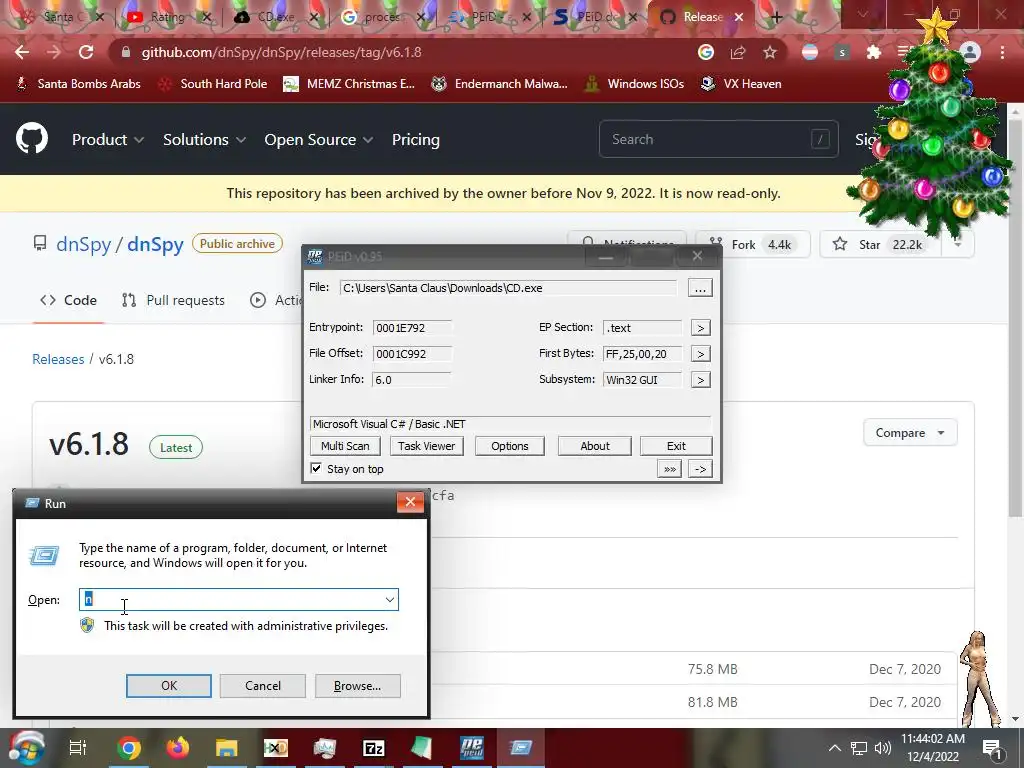Click the address bar URL
This screenshot has width=1024, height=768.
click(281, 52)
